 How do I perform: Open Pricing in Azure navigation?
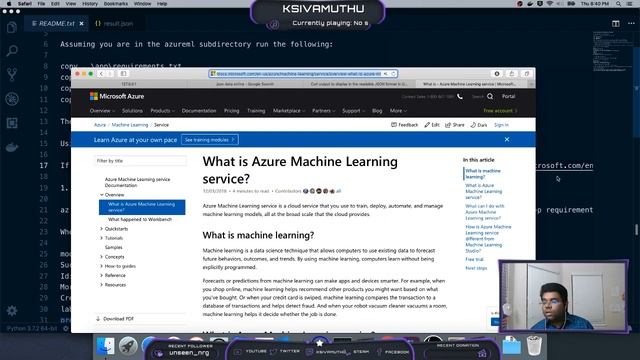231,111
